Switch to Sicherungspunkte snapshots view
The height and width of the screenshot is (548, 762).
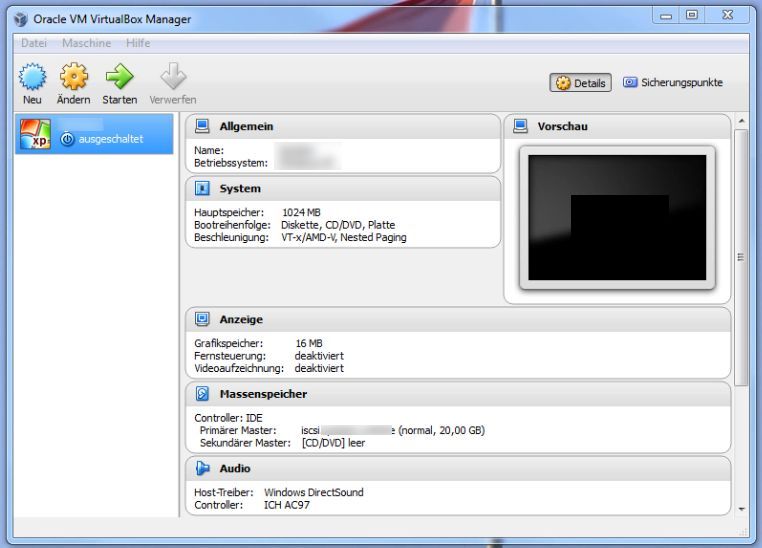click(673, 83)
